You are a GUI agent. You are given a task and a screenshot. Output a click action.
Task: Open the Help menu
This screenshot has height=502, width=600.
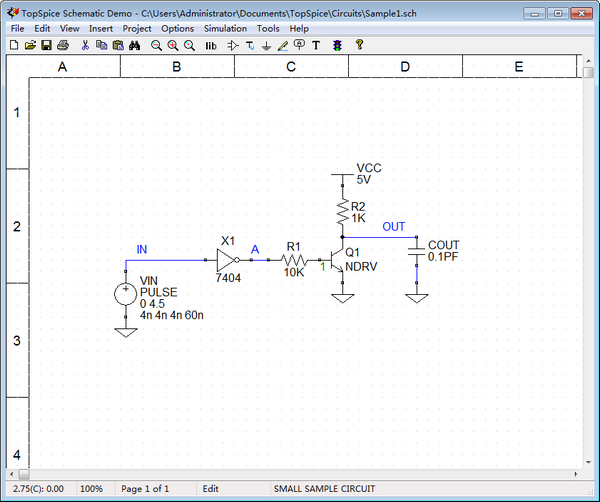[x=299, y=29]
